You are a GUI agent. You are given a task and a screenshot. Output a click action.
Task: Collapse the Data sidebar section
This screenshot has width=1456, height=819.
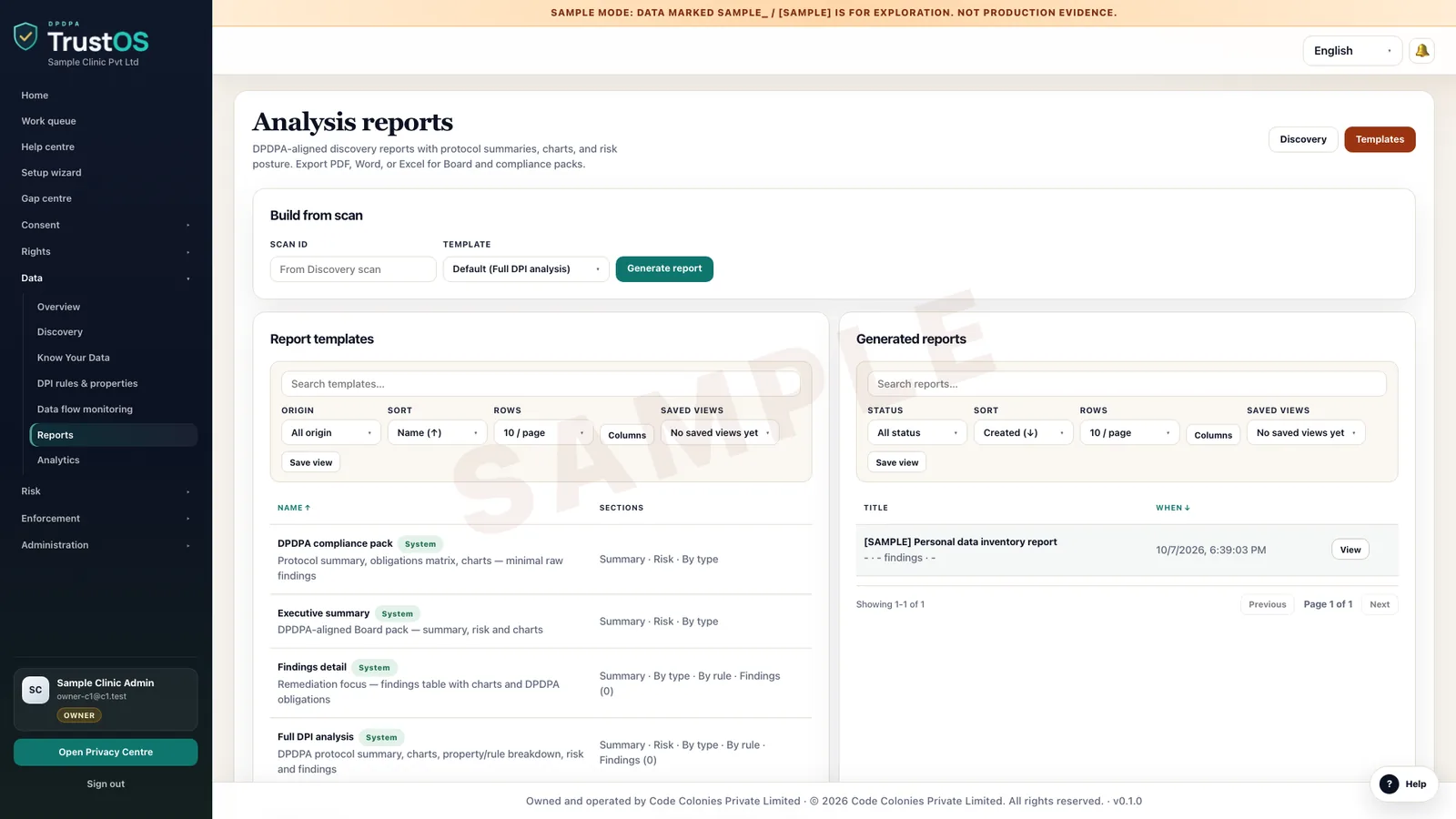106,278
